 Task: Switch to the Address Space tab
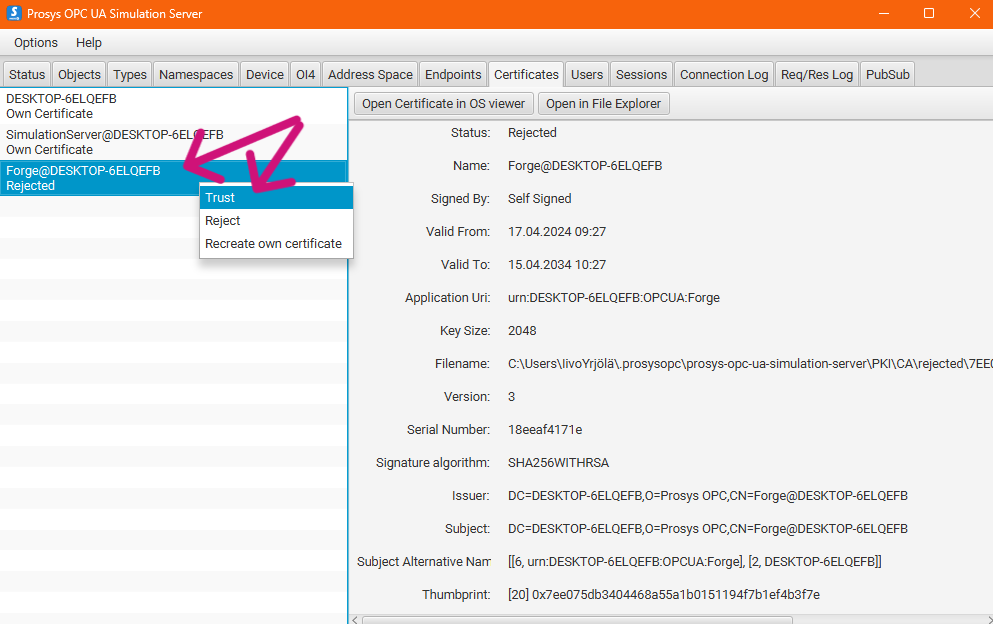pos(370,75)
